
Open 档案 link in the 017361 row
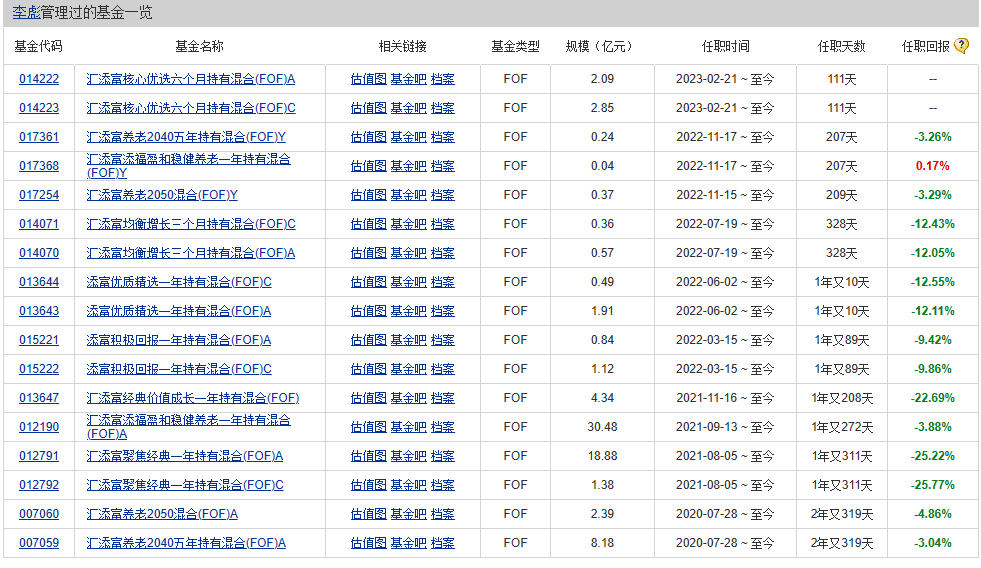pyautogui.click(x=443, y=137)
